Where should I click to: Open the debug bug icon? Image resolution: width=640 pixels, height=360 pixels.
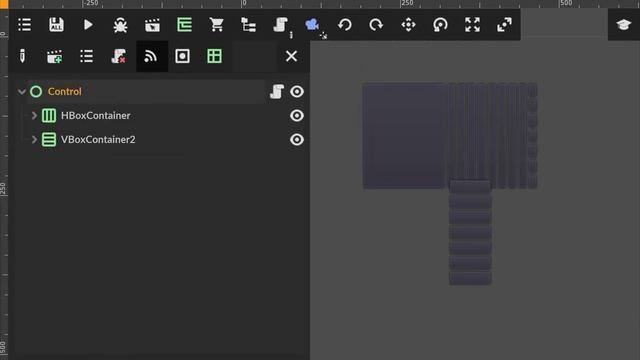tap(120, 25)
